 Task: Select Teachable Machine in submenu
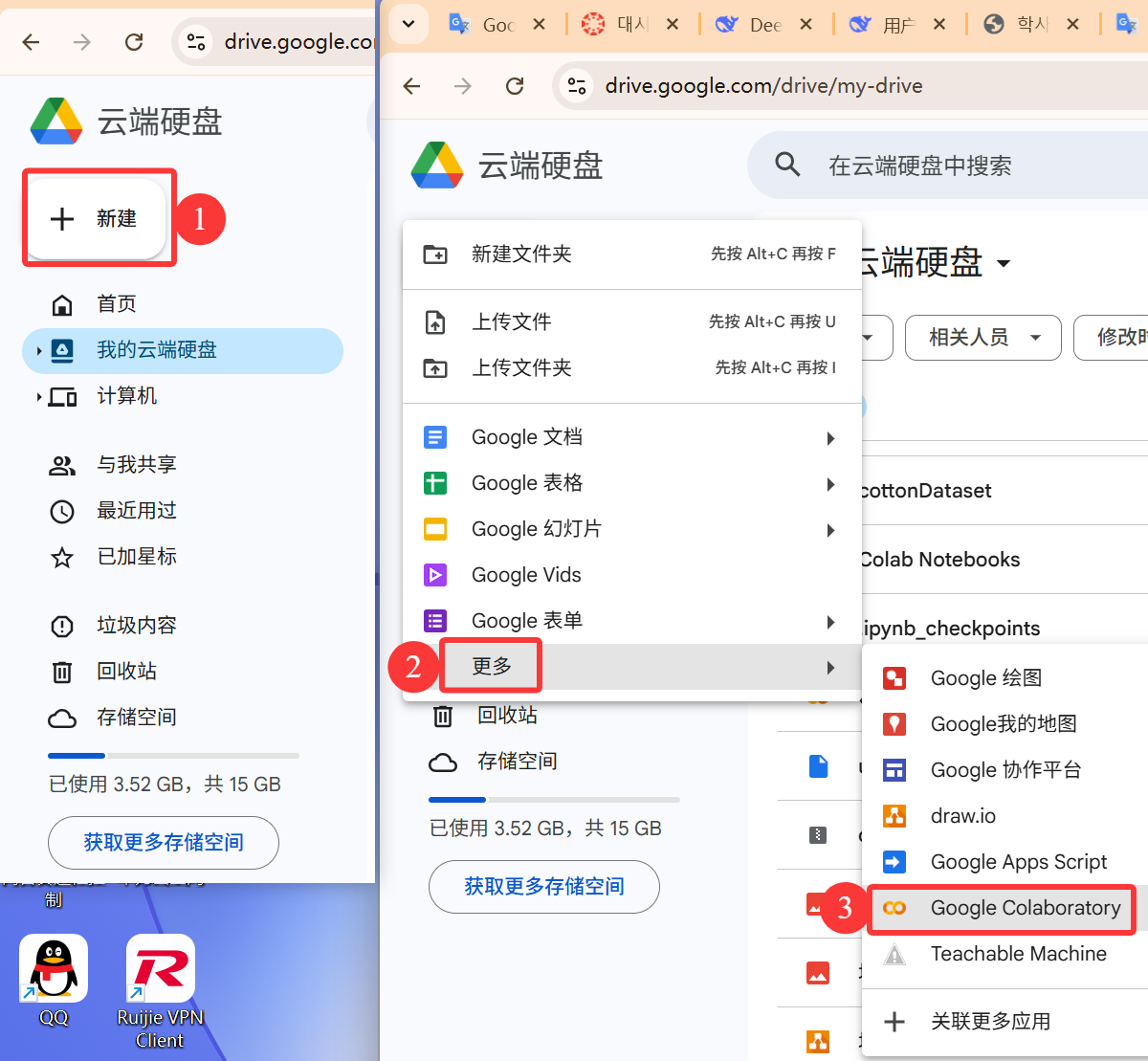tap(1004, 954)
